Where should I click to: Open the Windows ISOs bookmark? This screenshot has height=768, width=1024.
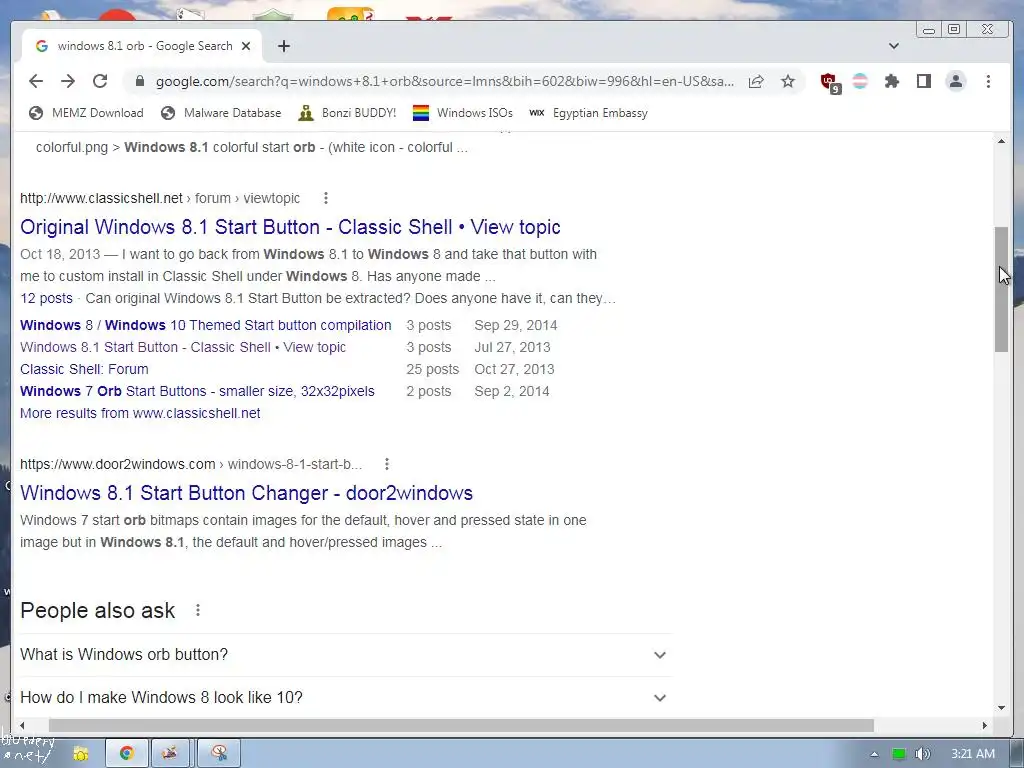coord(463,113)
